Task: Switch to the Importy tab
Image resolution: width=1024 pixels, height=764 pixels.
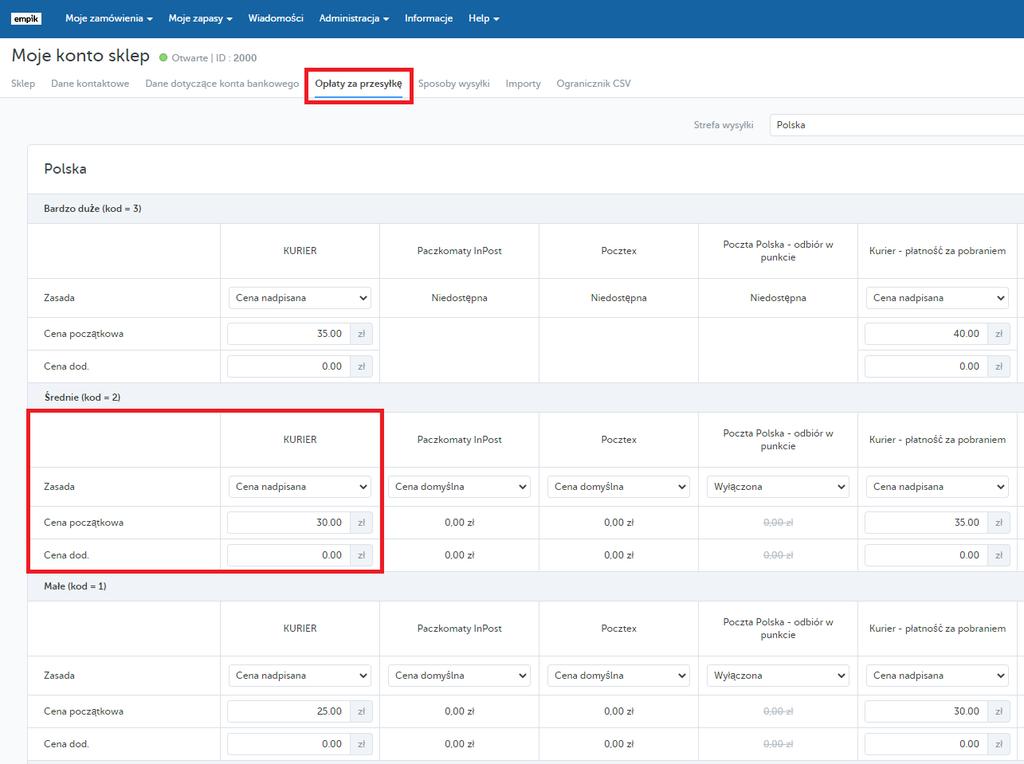Action: pyautogui.click(x=523, y=84)
